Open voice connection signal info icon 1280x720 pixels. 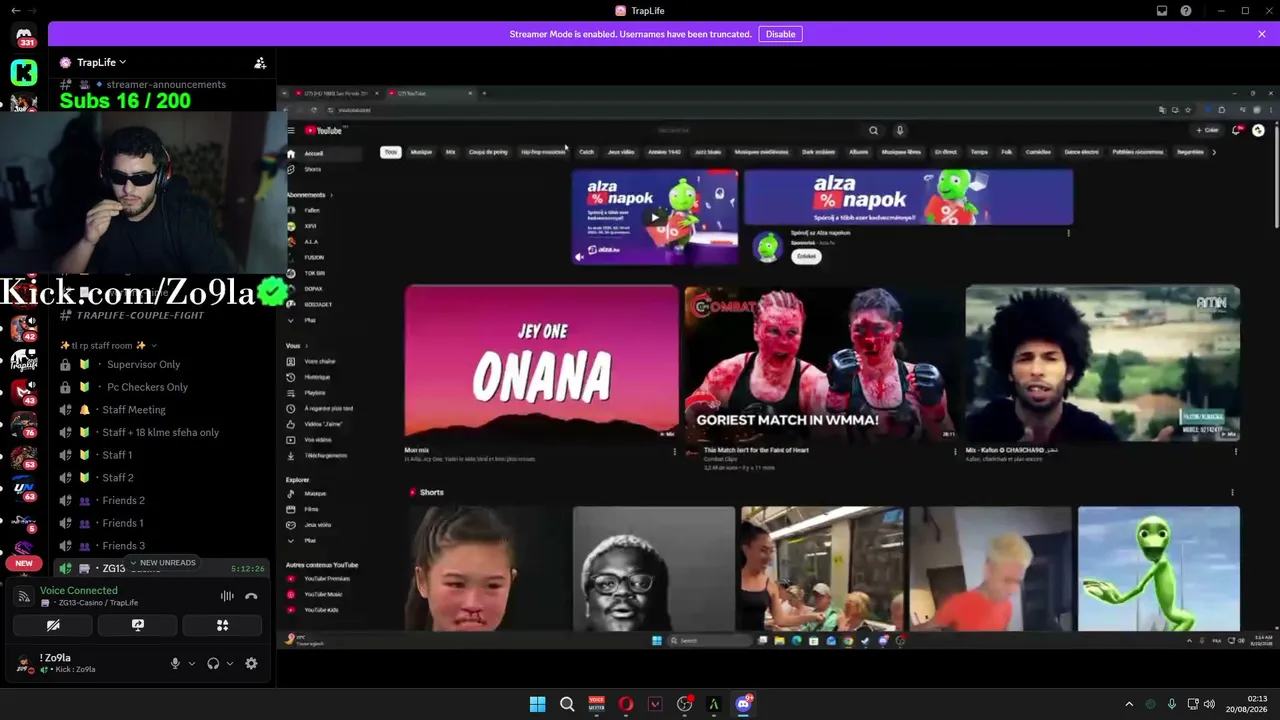pyautogui.click(x=24, y=596)
